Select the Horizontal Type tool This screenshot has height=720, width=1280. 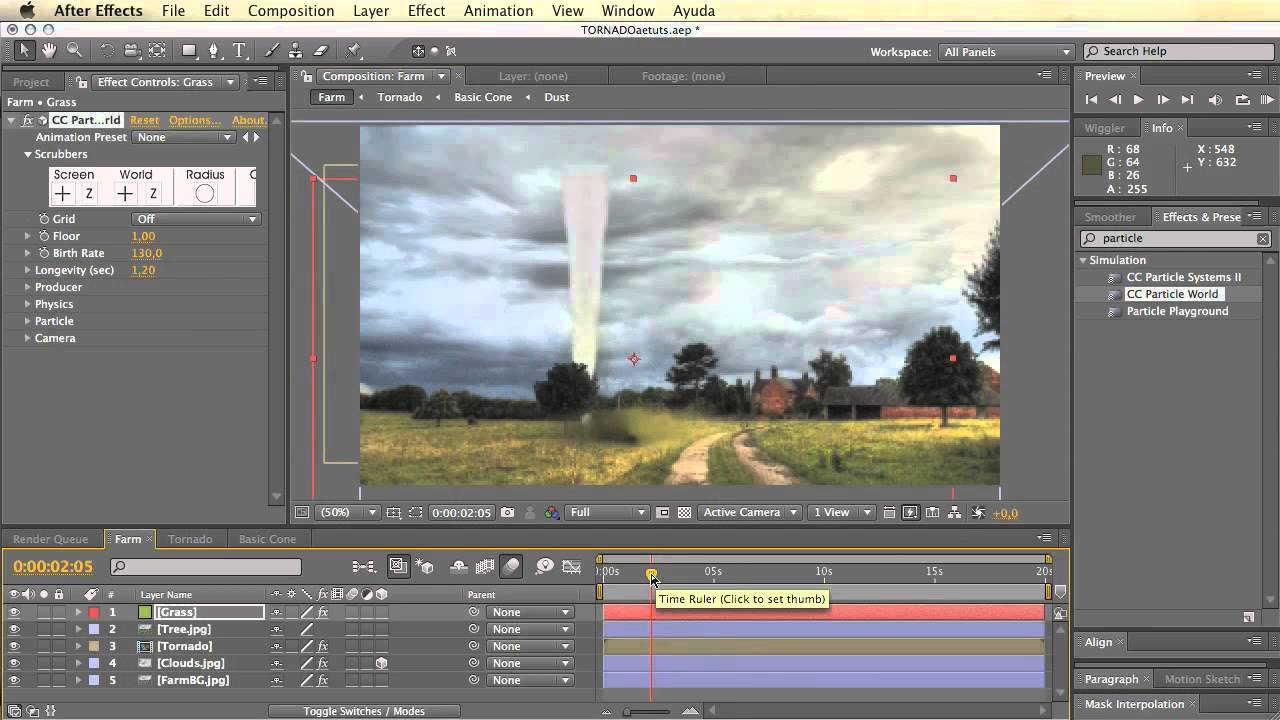click(239, 50)
